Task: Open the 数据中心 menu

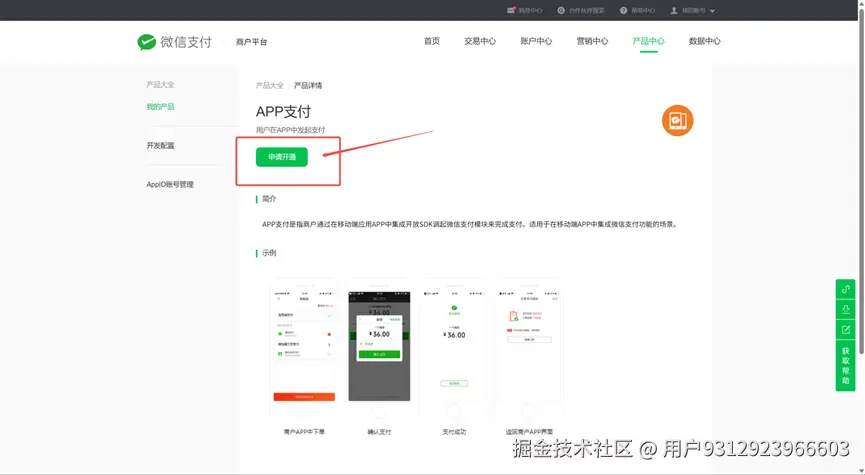Action: [704, 41]
